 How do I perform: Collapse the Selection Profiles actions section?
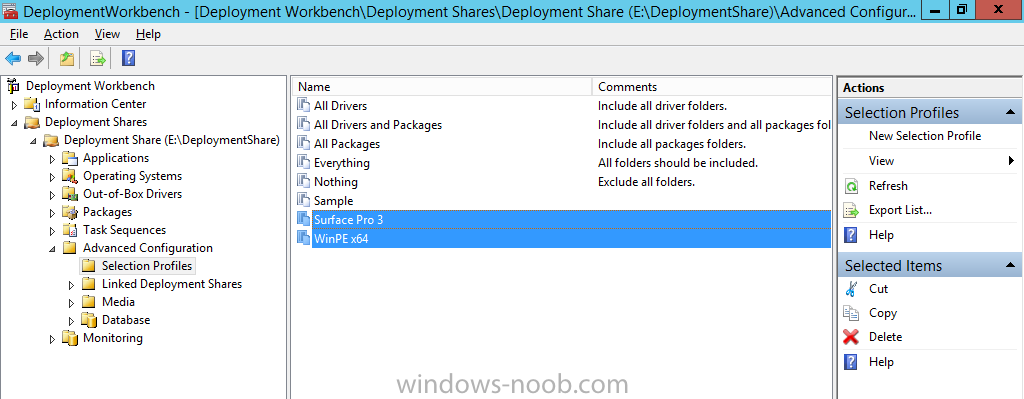pos(1010,112)
